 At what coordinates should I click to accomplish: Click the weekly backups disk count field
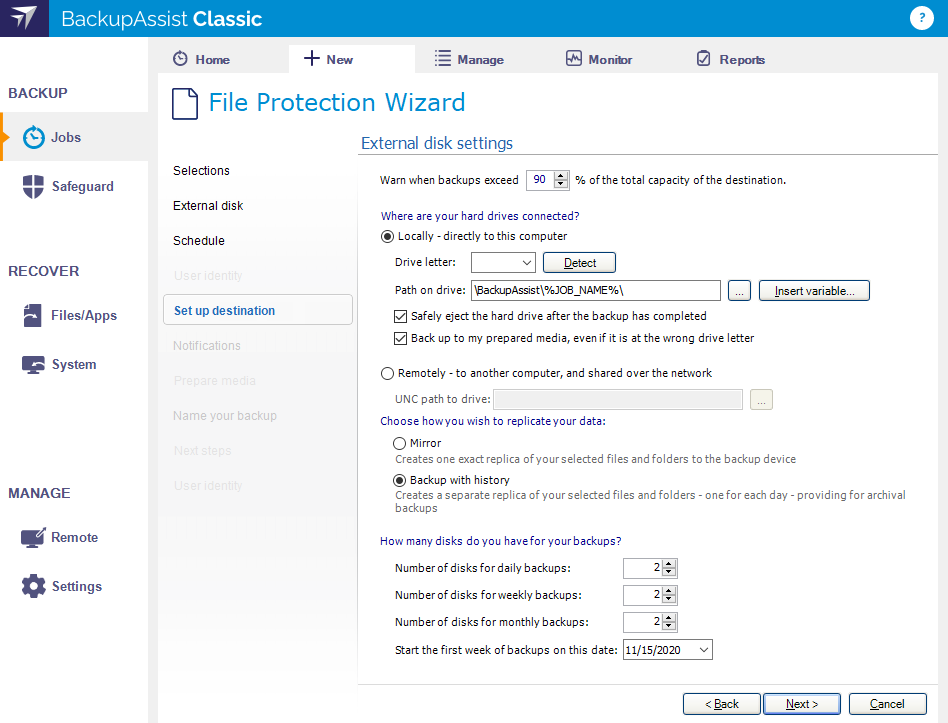[643, 595]
